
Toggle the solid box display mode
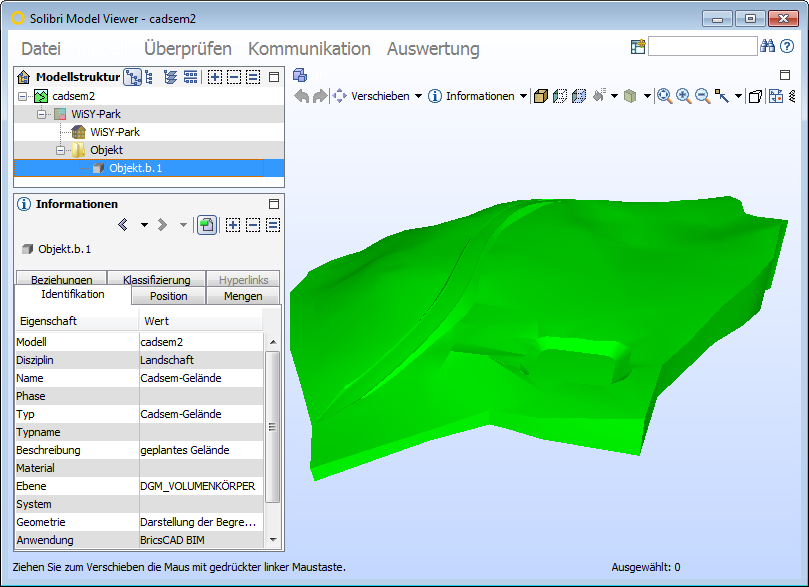click(541, 96)
